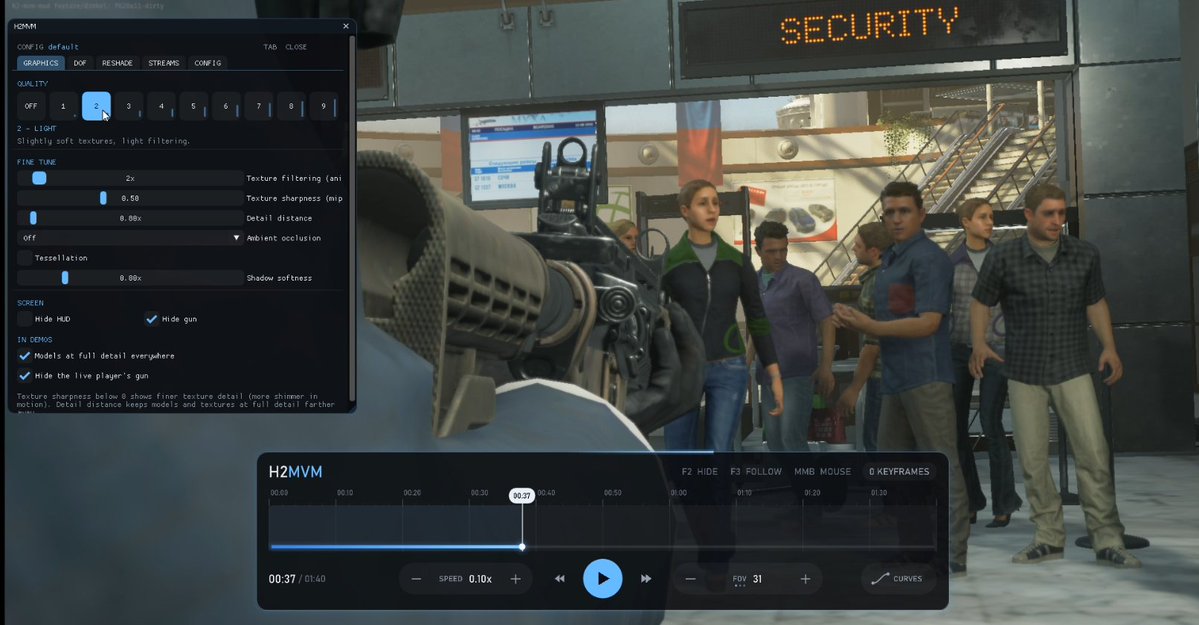Select quality preset 6
This screenshot has height=625, width=1199.
(x=226, y=106)
